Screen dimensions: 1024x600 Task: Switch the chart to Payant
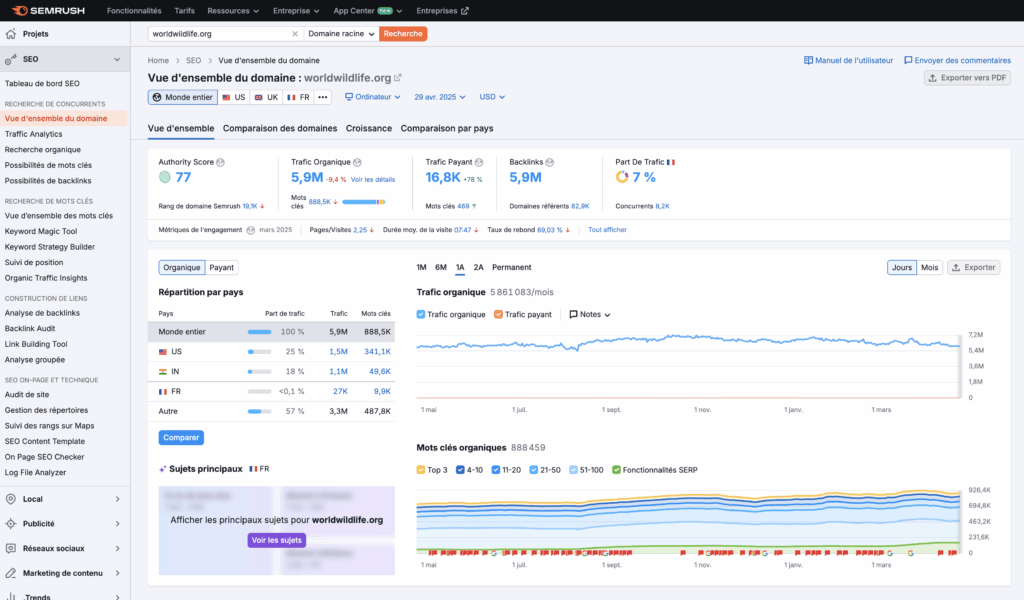pyautogui.click(x=221, y=268)
